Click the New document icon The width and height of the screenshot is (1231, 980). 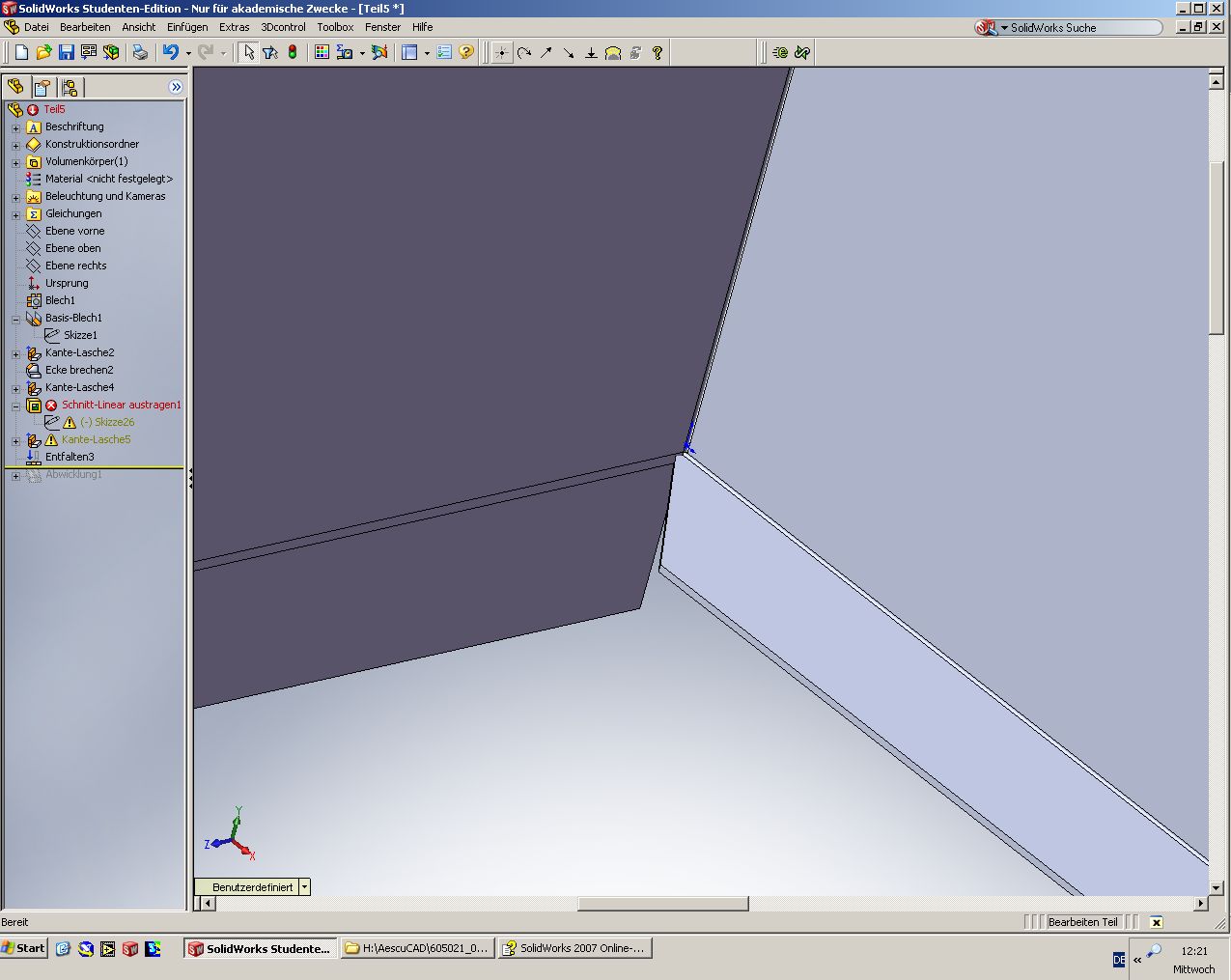[21, 52]
